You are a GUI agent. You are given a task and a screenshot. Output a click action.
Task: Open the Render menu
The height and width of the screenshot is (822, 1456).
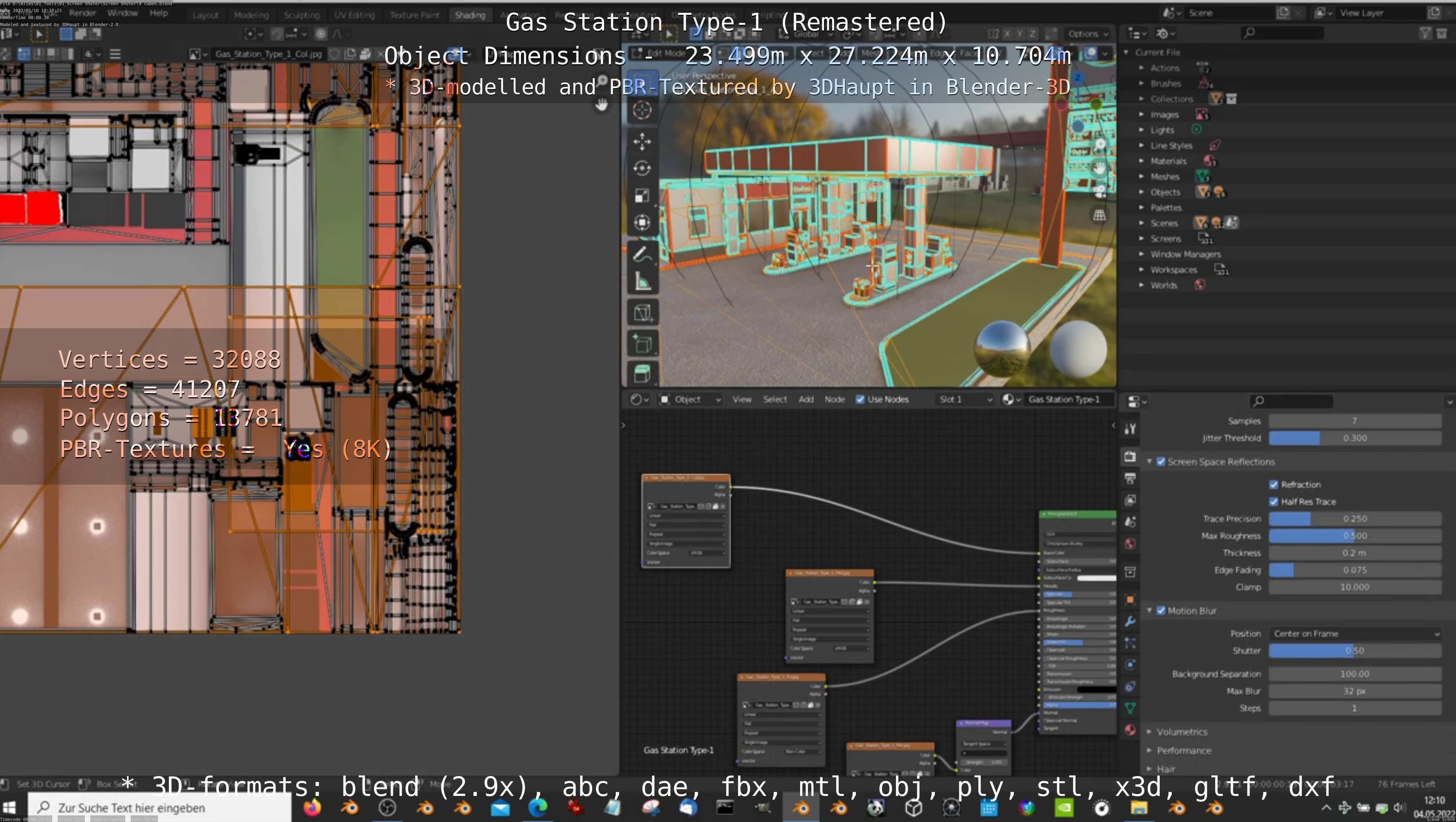pyautogui.click(x=83, y=12)
